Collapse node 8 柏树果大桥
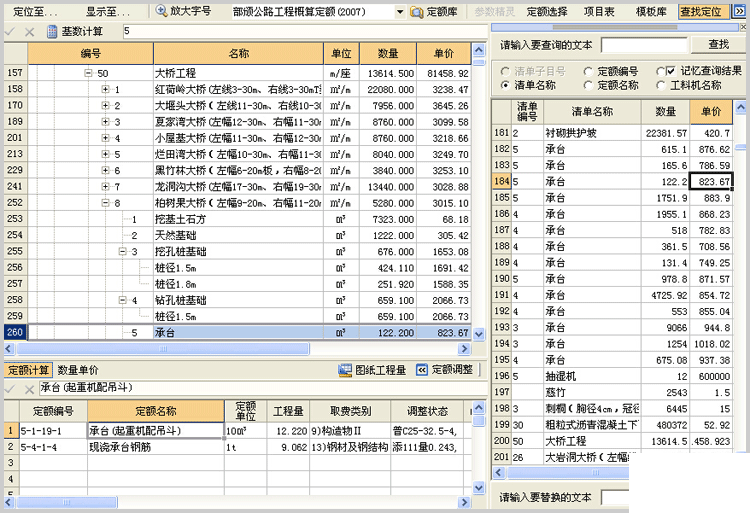Image resolution: width=750 pixels, height=513 pixels. click(x=105, y=203)
